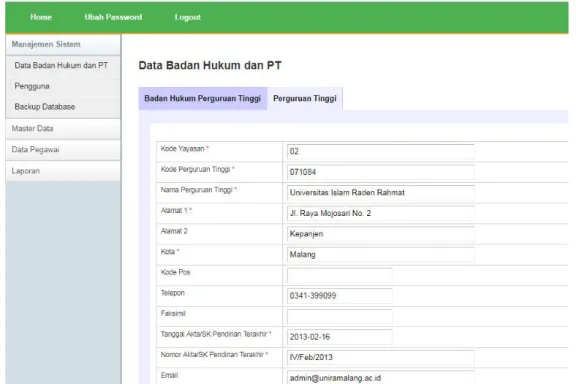This screenshot has width=576, height=384.
Task: Click the Data Badan Hukum dan PT heading
Action: (210, 65)
